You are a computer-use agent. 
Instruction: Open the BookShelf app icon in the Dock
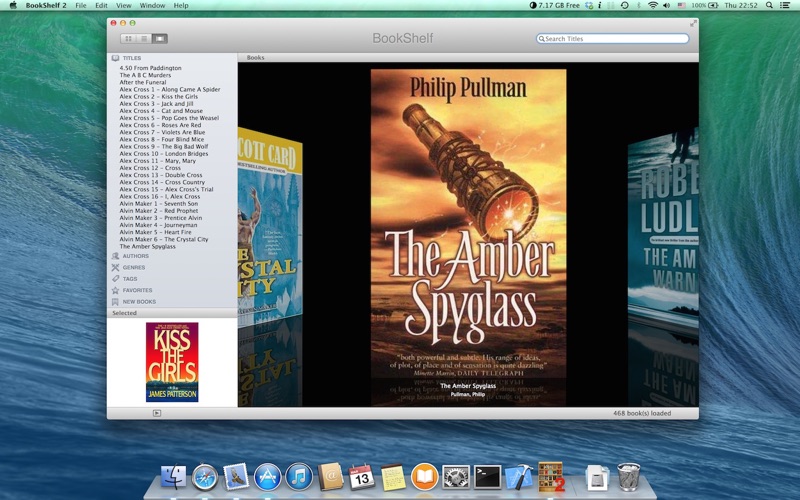(551, 477)
